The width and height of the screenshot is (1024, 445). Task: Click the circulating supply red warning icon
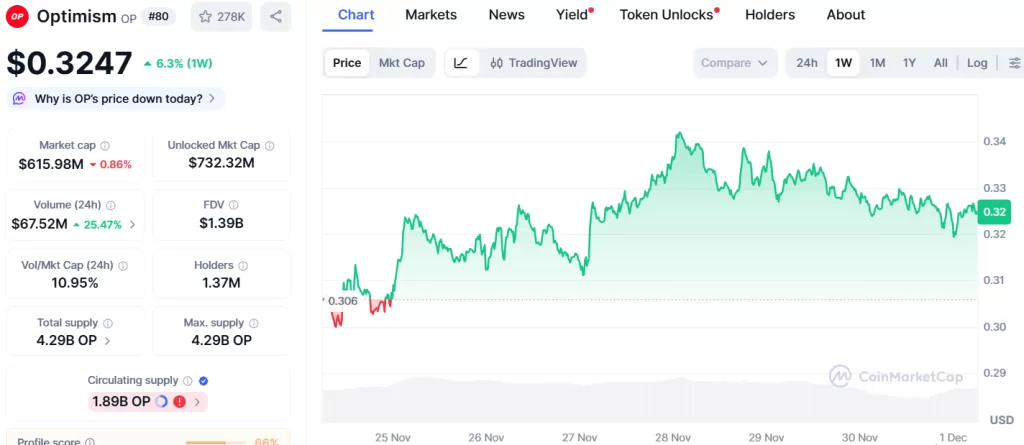[179, 402]
